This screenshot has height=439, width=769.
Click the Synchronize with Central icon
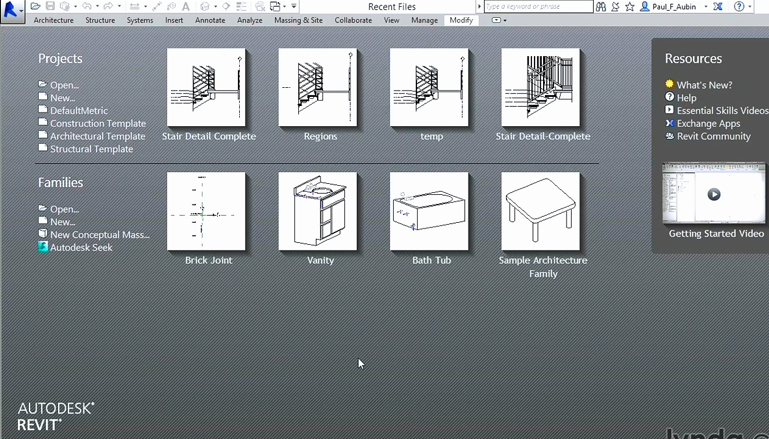point(65,6)
